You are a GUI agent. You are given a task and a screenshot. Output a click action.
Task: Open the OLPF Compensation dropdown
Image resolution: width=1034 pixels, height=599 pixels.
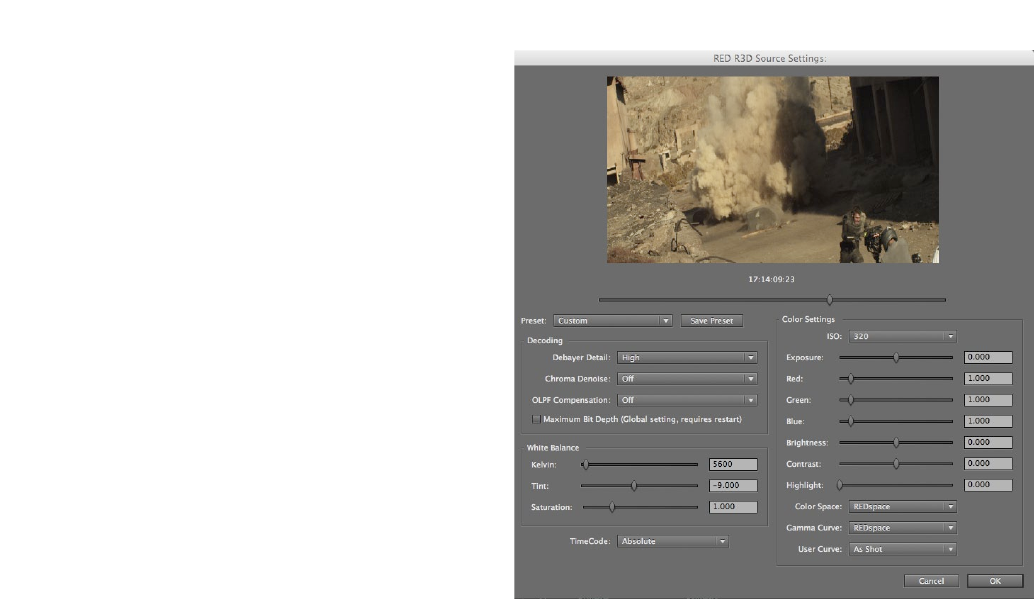pos(687,400)
